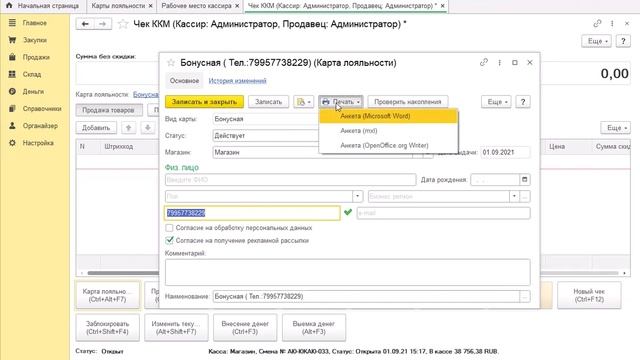The width and height of the screenshot is (640, 360).
Task: Copy link icon in main window header
Action: [x=597, y=24]
